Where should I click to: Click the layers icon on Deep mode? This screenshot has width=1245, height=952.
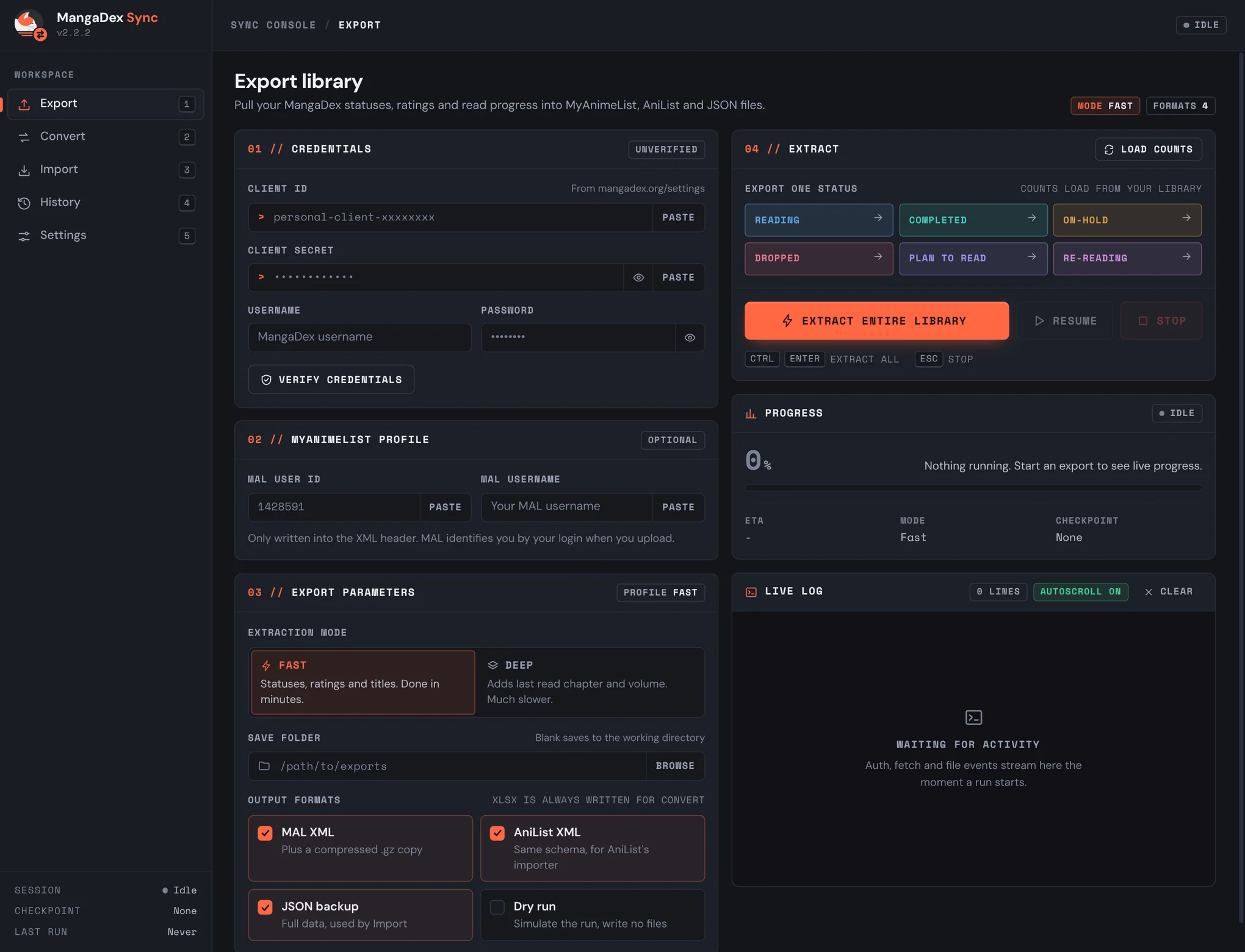point(493,665)
